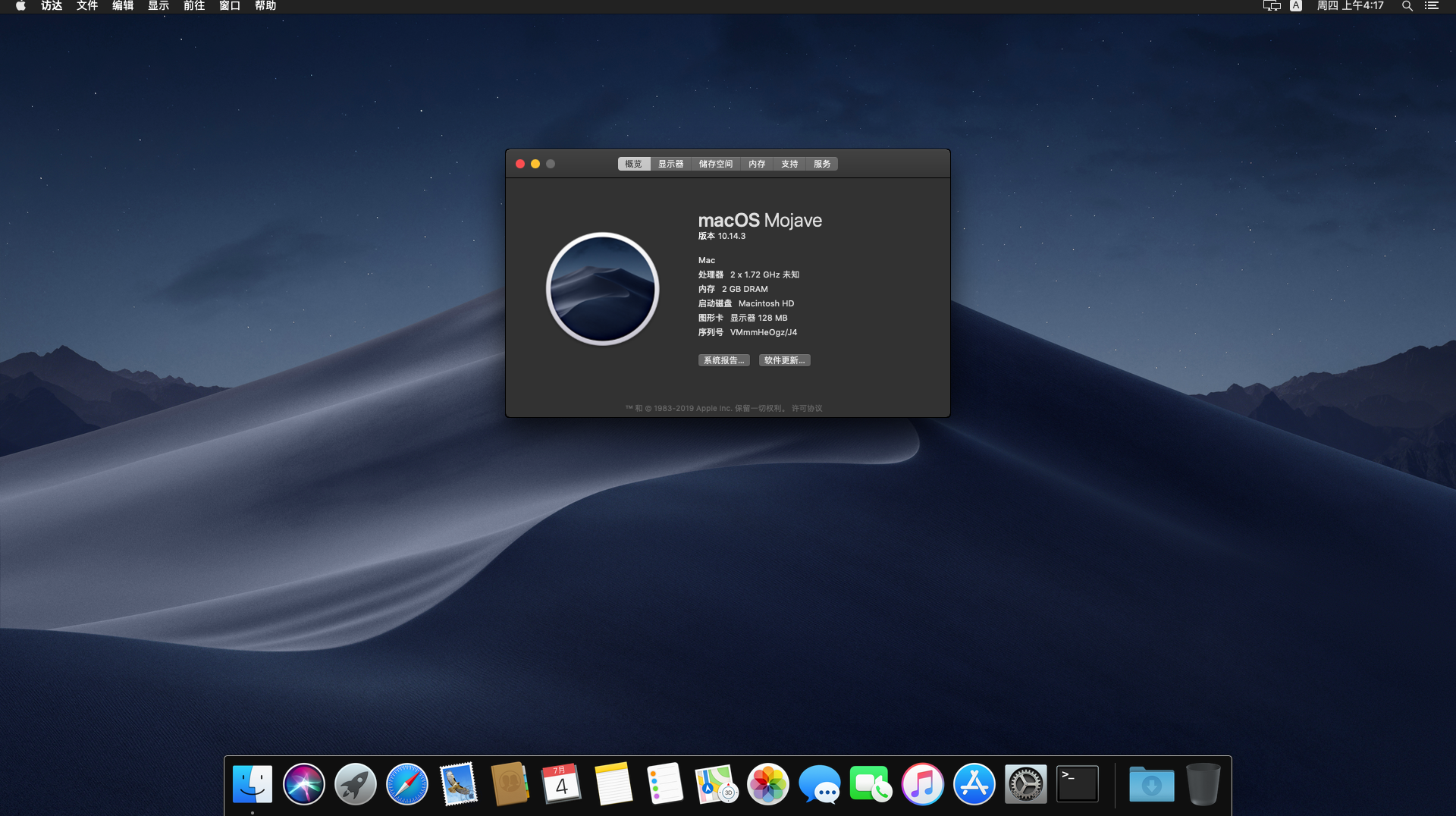Screen dimensions: 1456x816
Task: Open the 显示 menu
Action: point(158,6)
